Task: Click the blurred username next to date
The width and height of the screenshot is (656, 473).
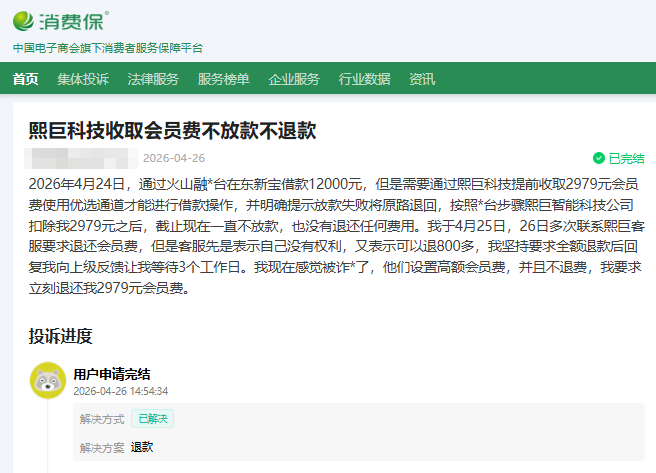Action: 81,158
